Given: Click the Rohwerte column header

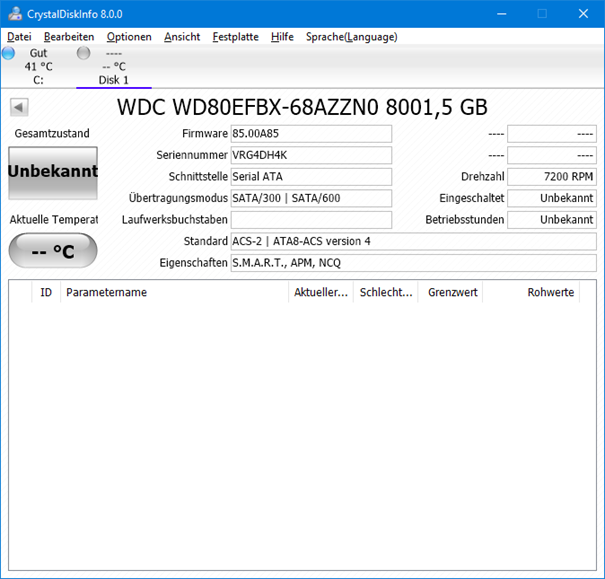Looking at the screenshot, I should [531, 292].
